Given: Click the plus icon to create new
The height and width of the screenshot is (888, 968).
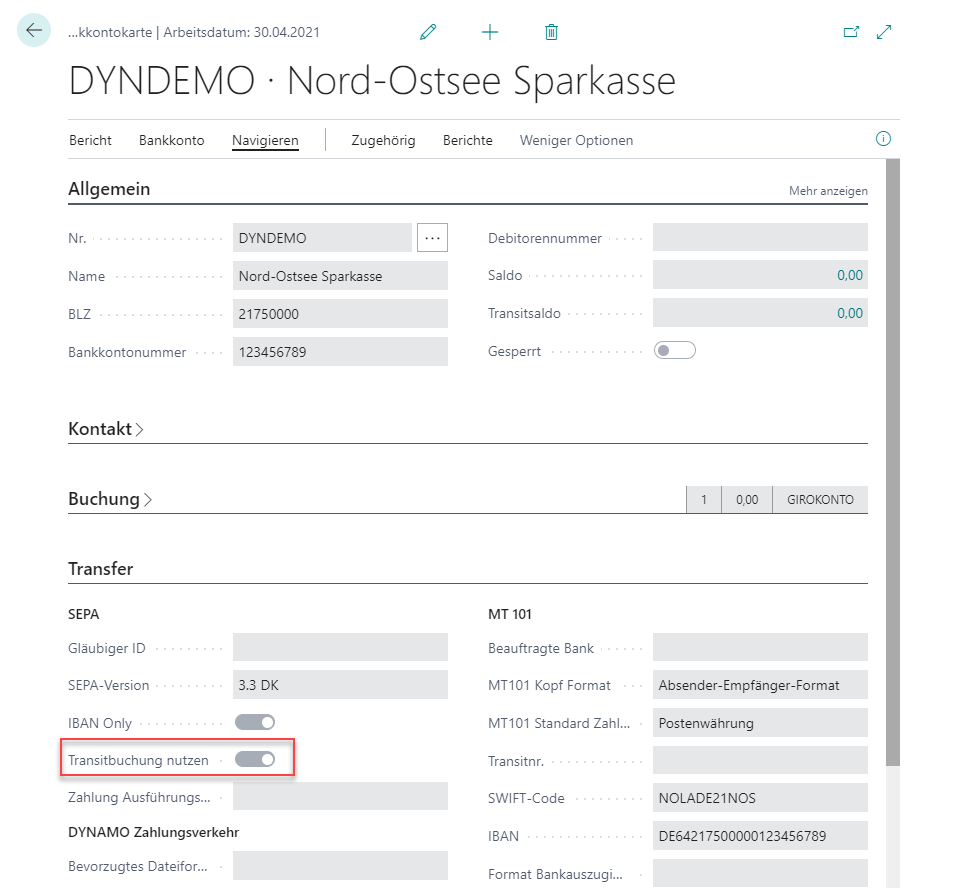Looking at the screenshot, I should pos(490,32).
